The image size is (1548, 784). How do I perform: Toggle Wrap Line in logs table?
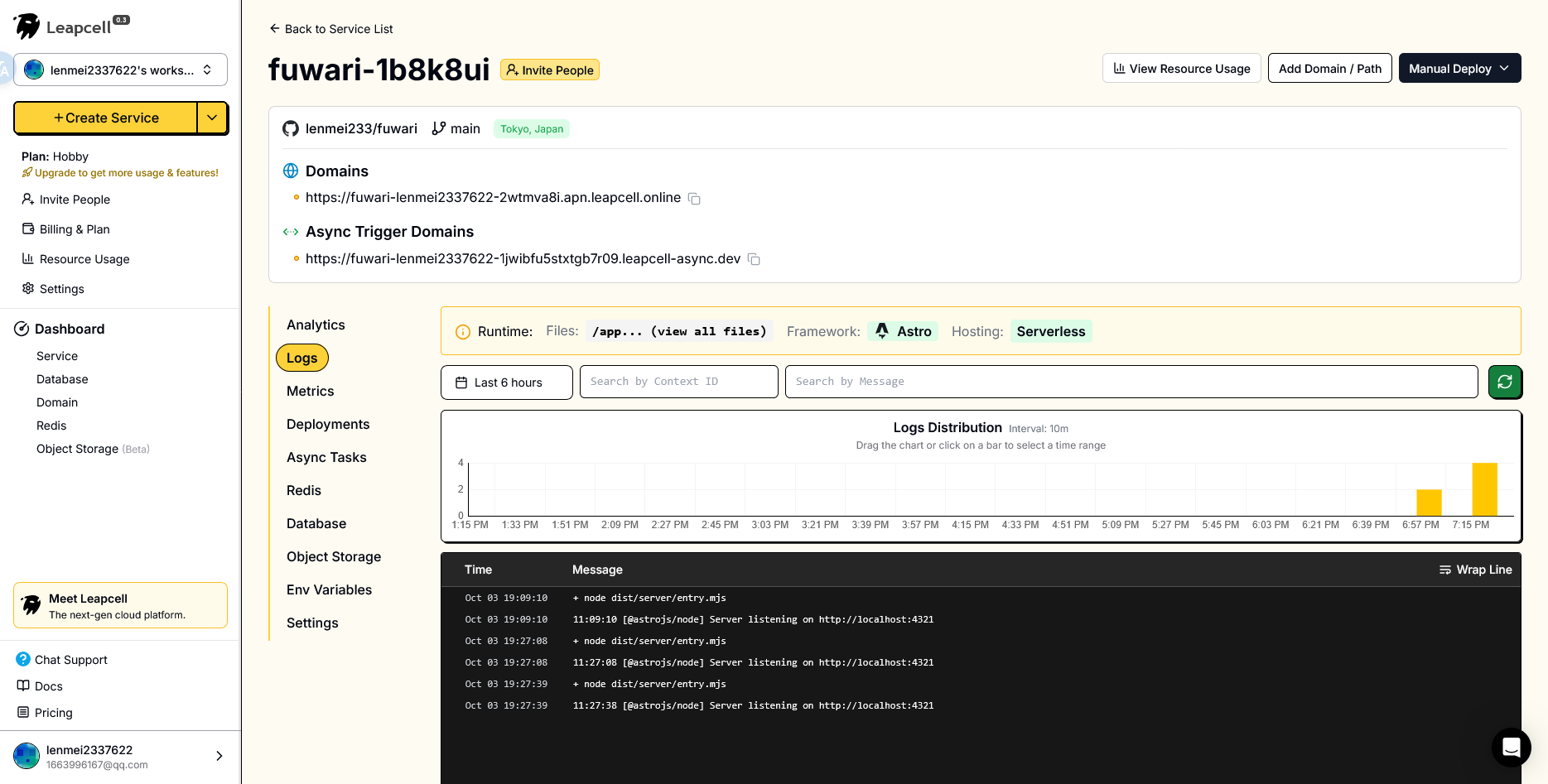click(1475, 570)
